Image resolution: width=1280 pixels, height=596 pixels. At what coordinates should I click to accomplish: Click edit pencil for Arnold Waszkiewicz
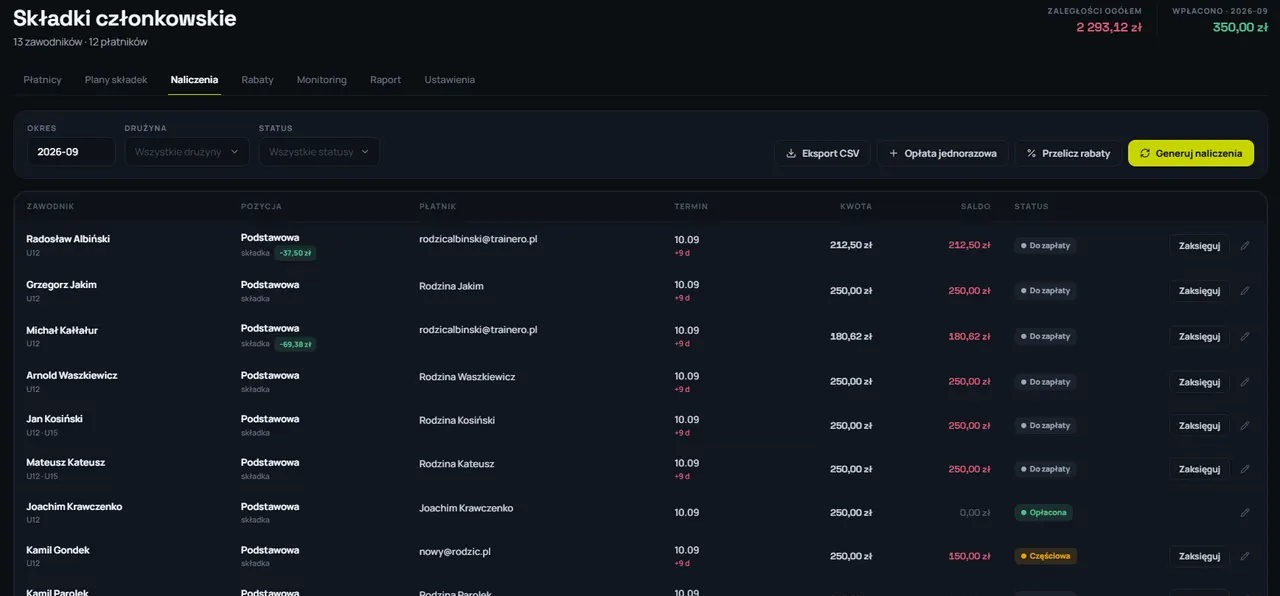tap(1245, 382)
